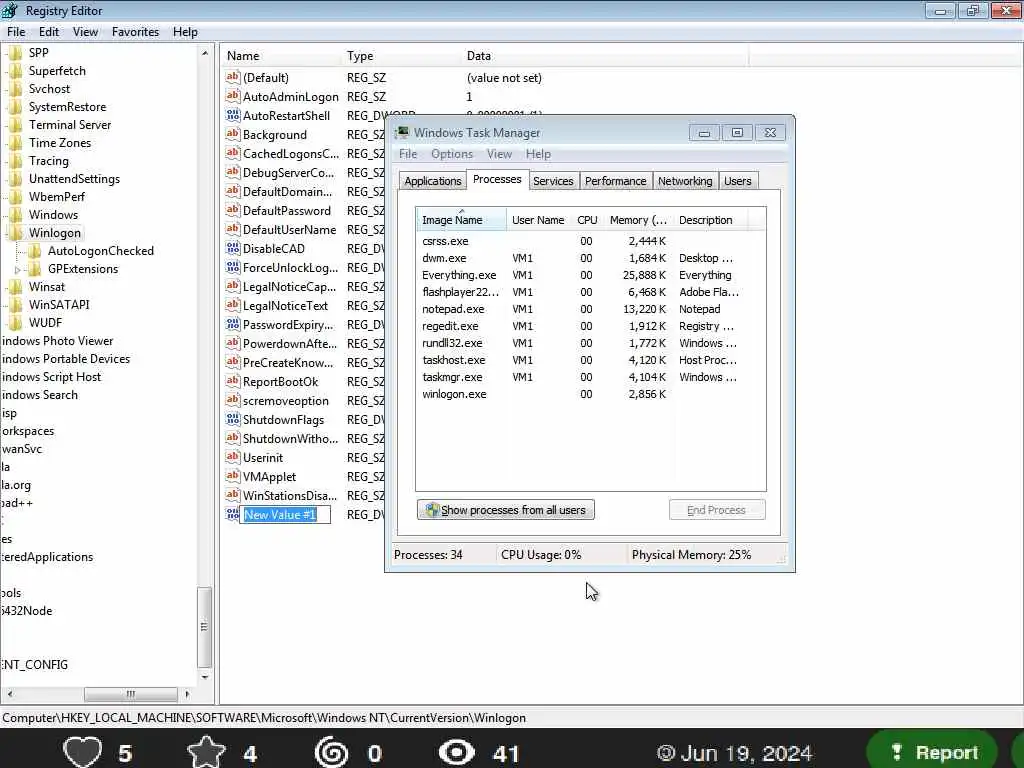The image size is (1024, 768).
Task: Open the Task Manager Options menu
Action: 452,154
